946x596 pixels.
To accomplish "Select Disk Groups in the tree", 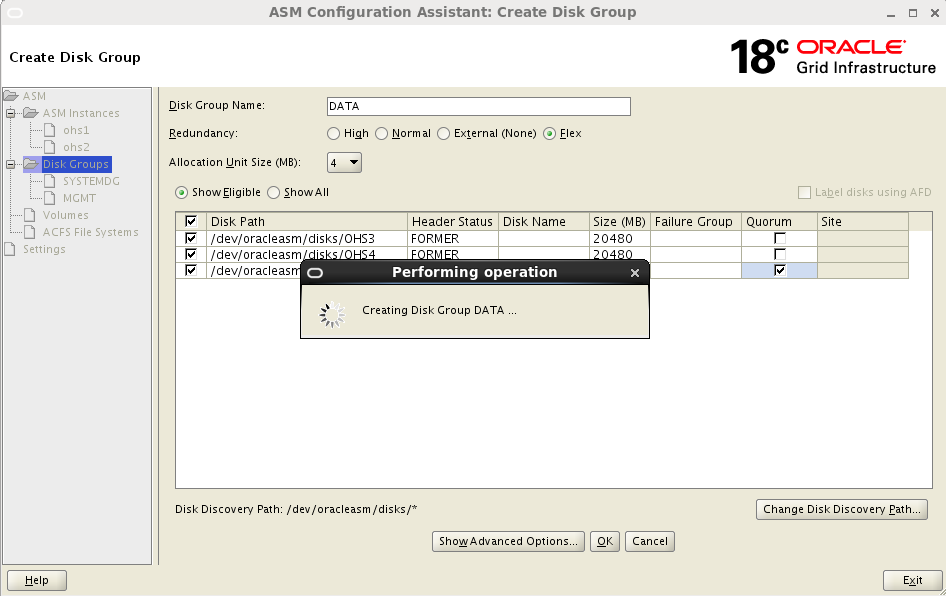I will (75, 164).
